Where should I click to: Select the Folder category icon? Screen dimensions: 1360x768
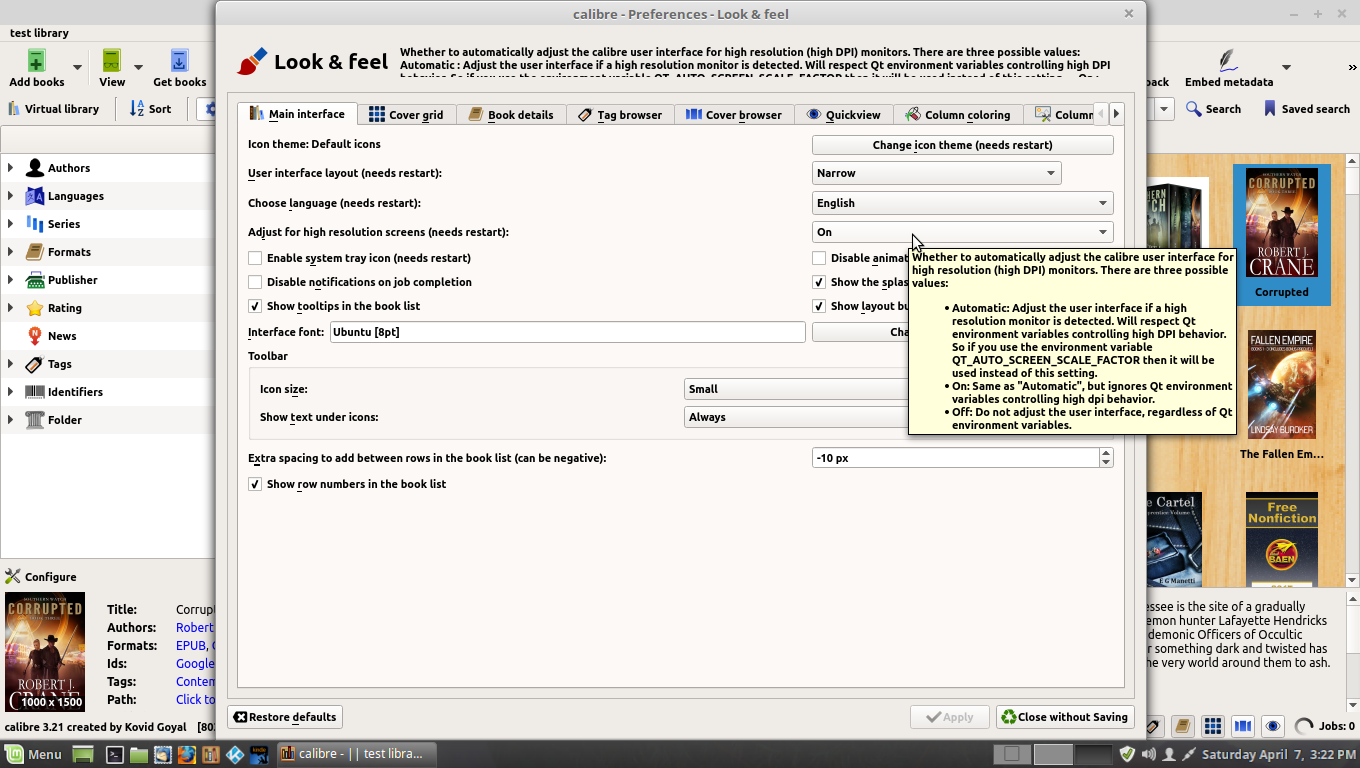coord(35,420)
